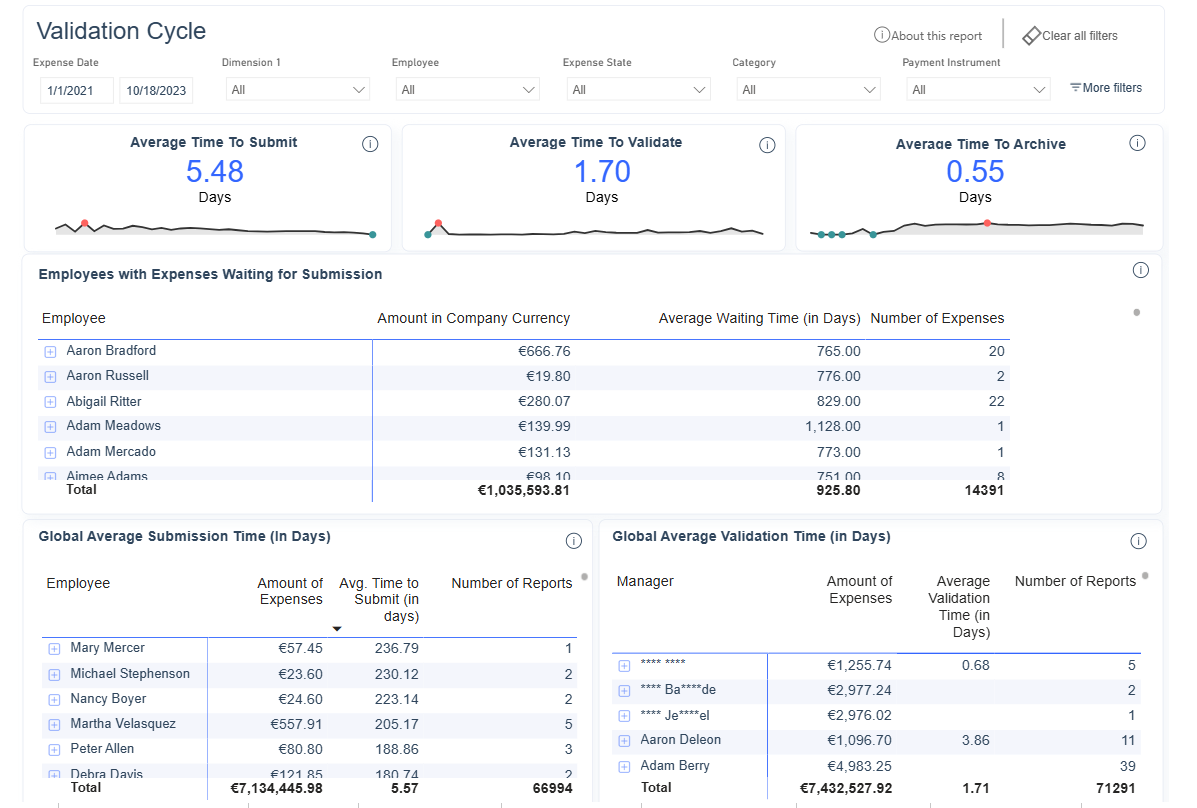Click the scrollbar handle in the validation time table

tap(1145, 576)
